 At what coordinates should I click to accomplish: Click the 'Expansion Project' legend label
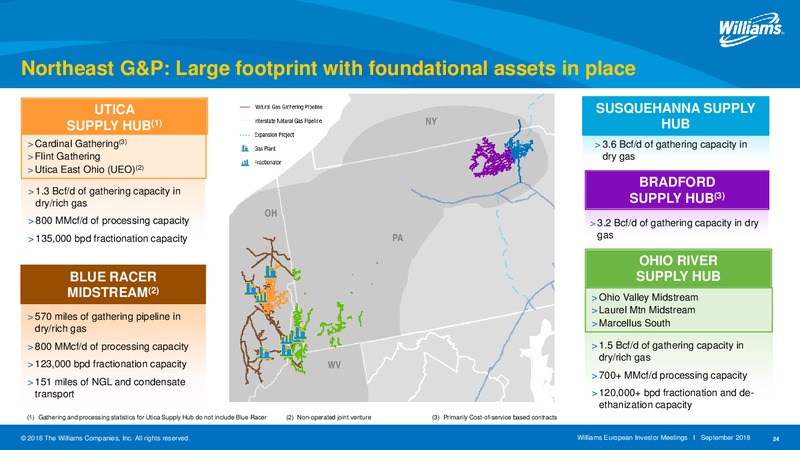pos(274,135)
